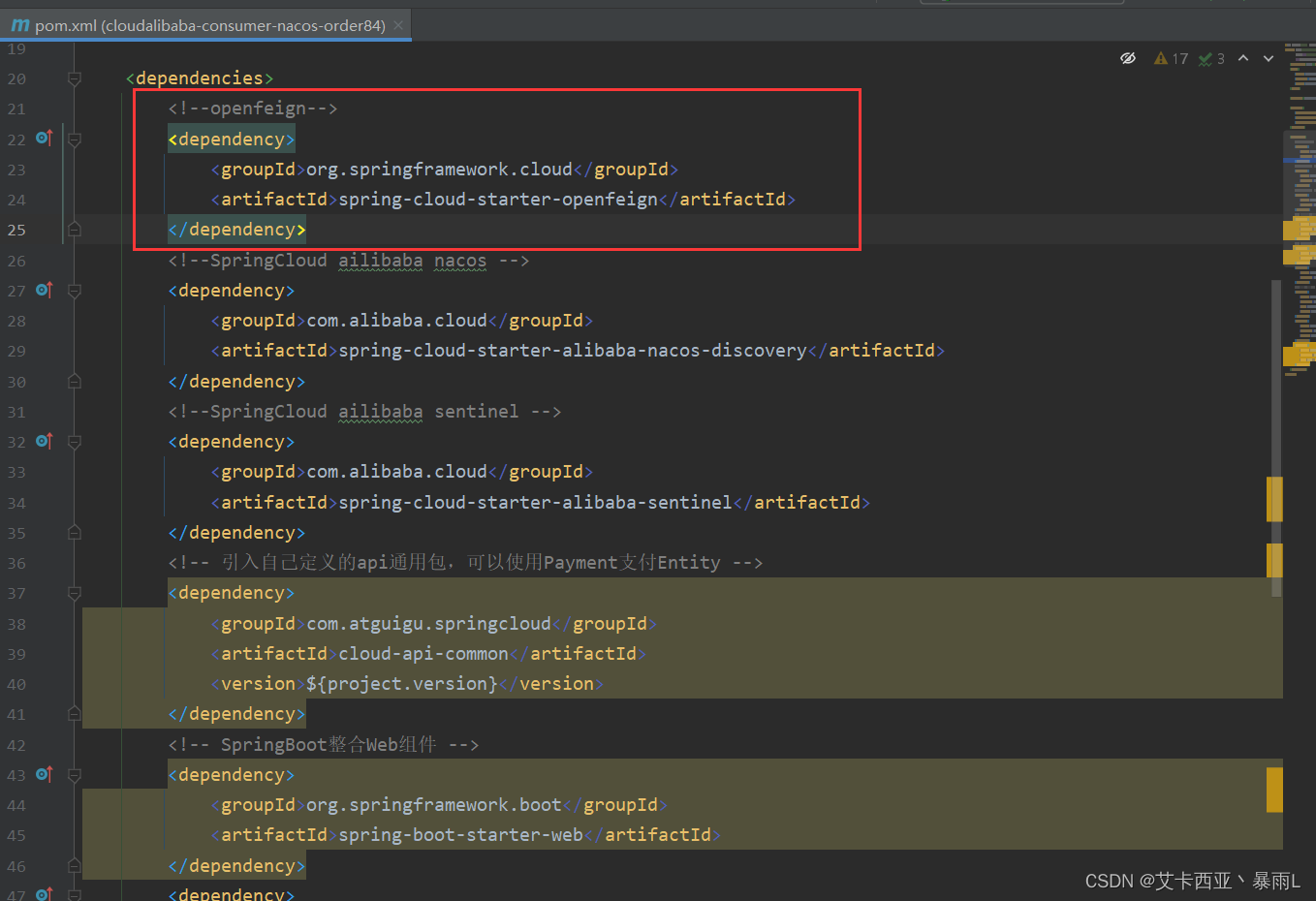Click the misspelled 'ailibaba' in nacos comment
The height and width of the screenshot is (901, 1316).
(x=380, y=261)
